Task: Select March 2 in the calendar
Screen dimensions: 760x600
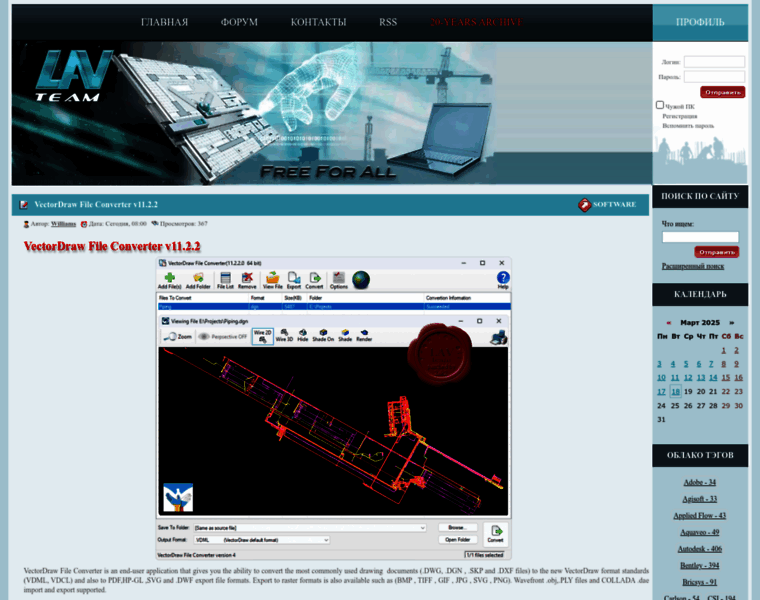Action: coord(736,350)
